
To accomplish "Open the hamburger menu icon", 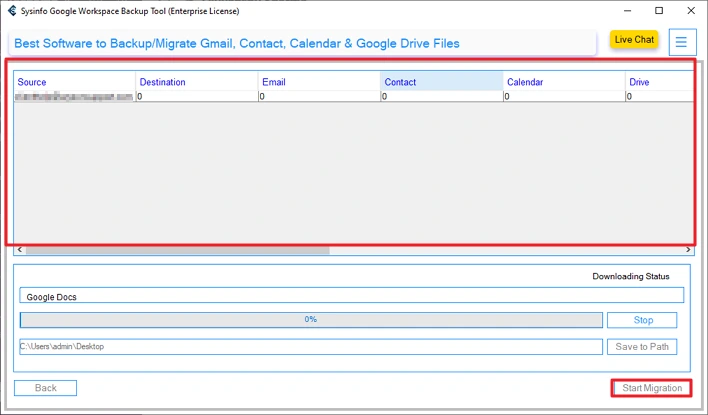I will 682,42.
